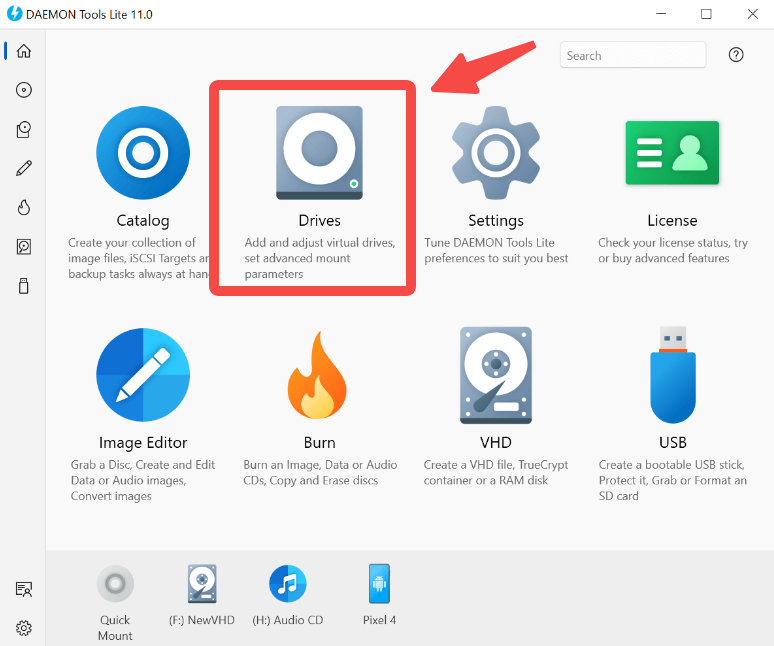Open the account license sidebar icon
Image resolution: width=774 pixels, height=646 pixels.
click(x=24, y=589)
